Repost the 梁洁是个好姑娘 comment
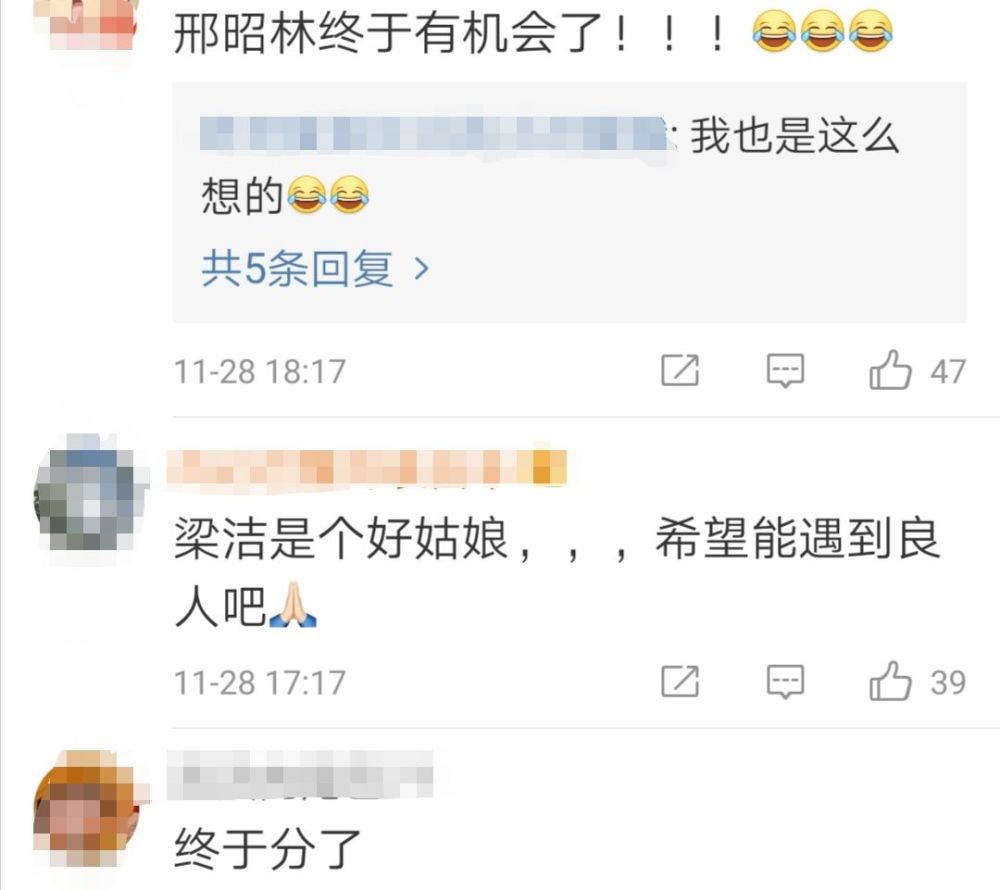The image size is (1000, 890). [x=680, y=682]
